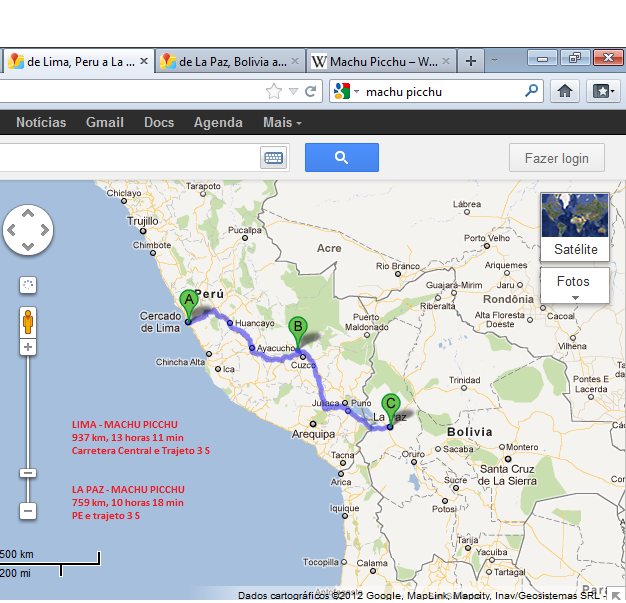The image size is (626, 603).
Task: Pan the map up with arrow control
Action: click(28, 214)
